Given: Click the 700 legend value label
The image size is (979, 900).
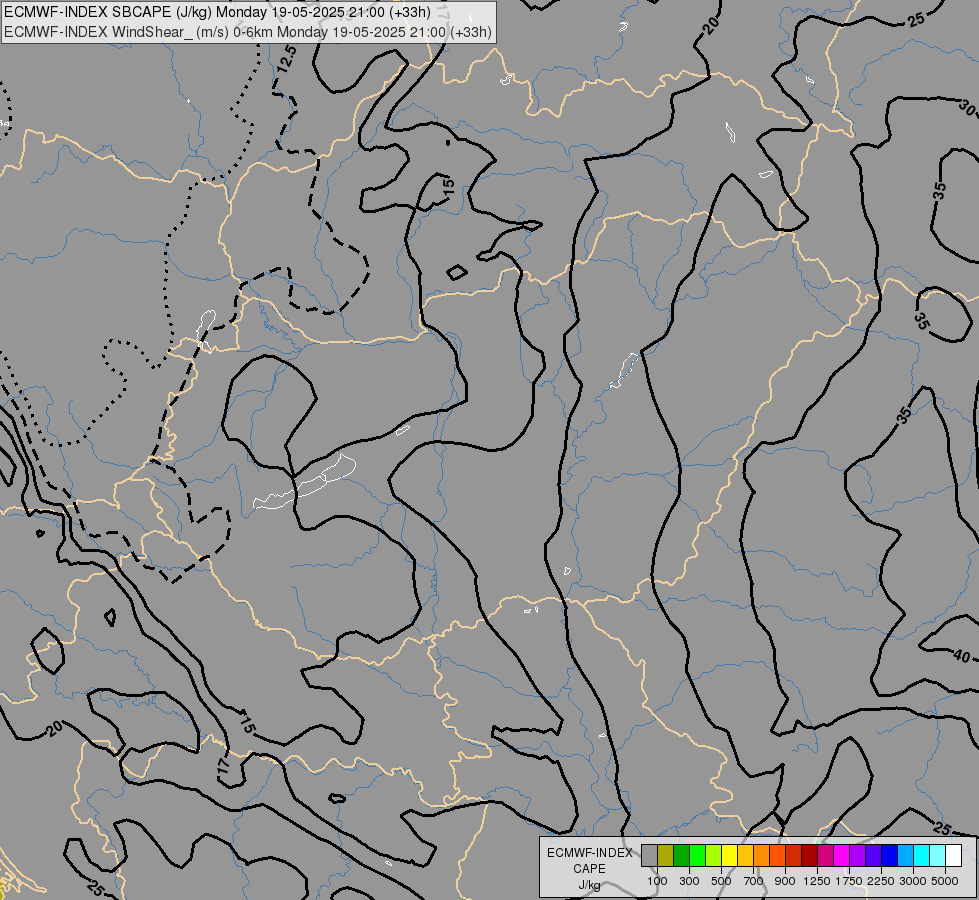Looking at the screenshot, I should (754, 881).
